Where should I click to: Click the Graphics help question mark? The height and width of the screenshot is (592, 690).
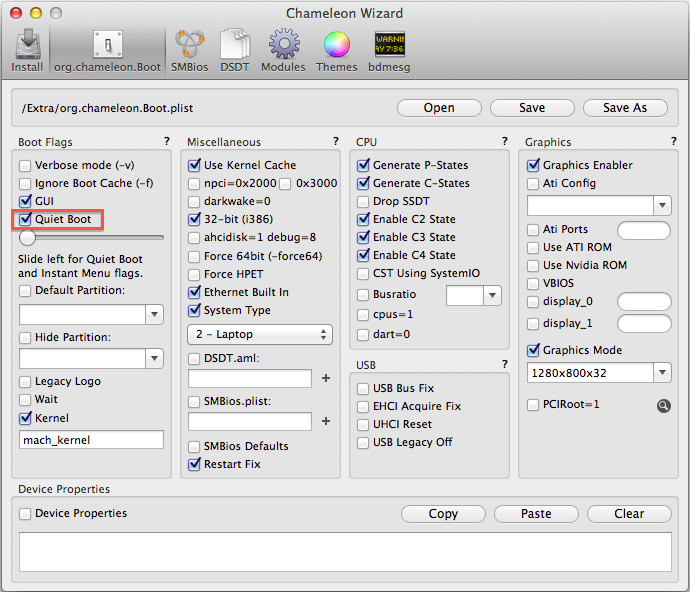[x=674, y=141]
